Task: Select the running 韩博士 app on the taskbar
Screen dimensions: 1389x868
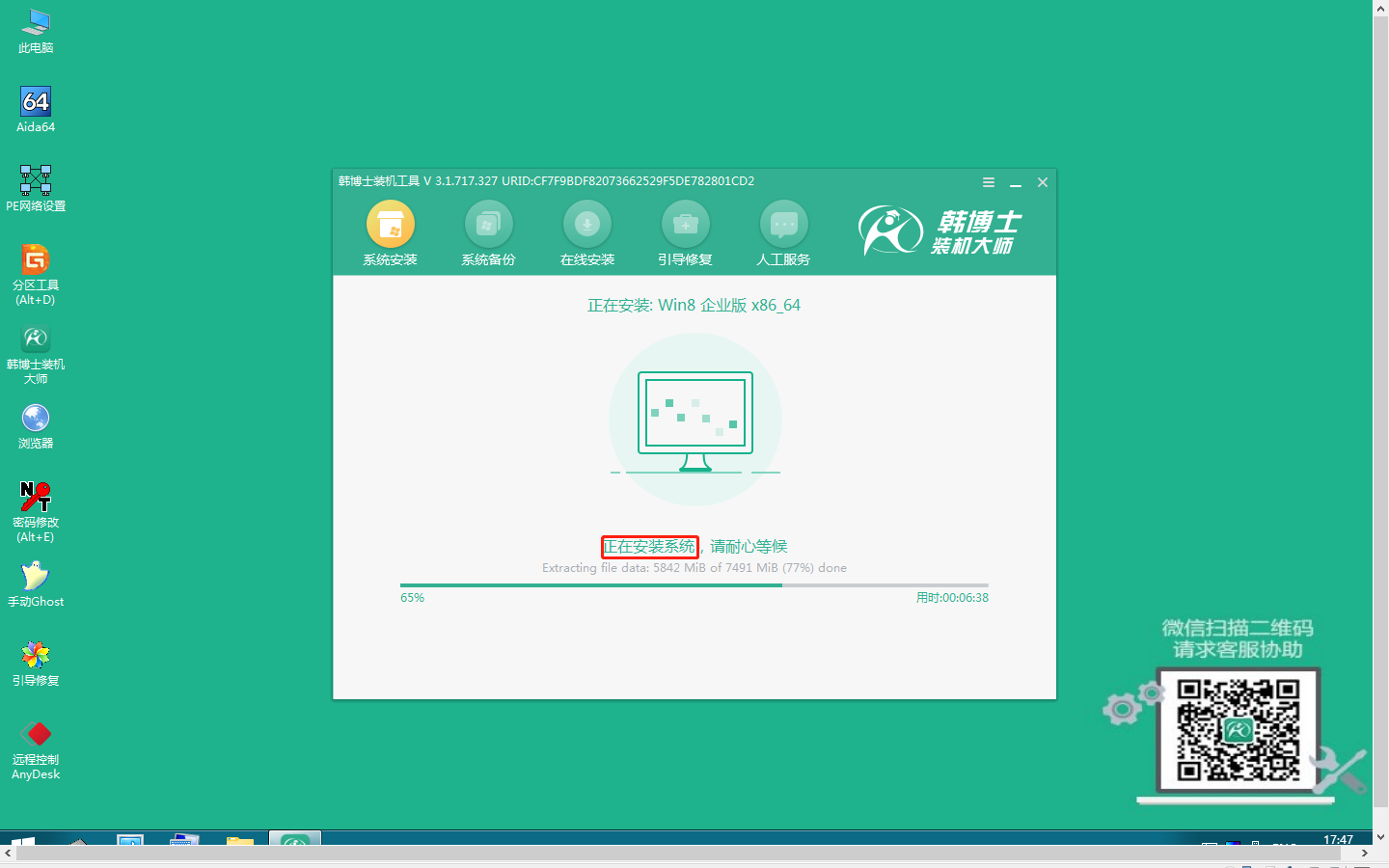Action: [294, 841]
